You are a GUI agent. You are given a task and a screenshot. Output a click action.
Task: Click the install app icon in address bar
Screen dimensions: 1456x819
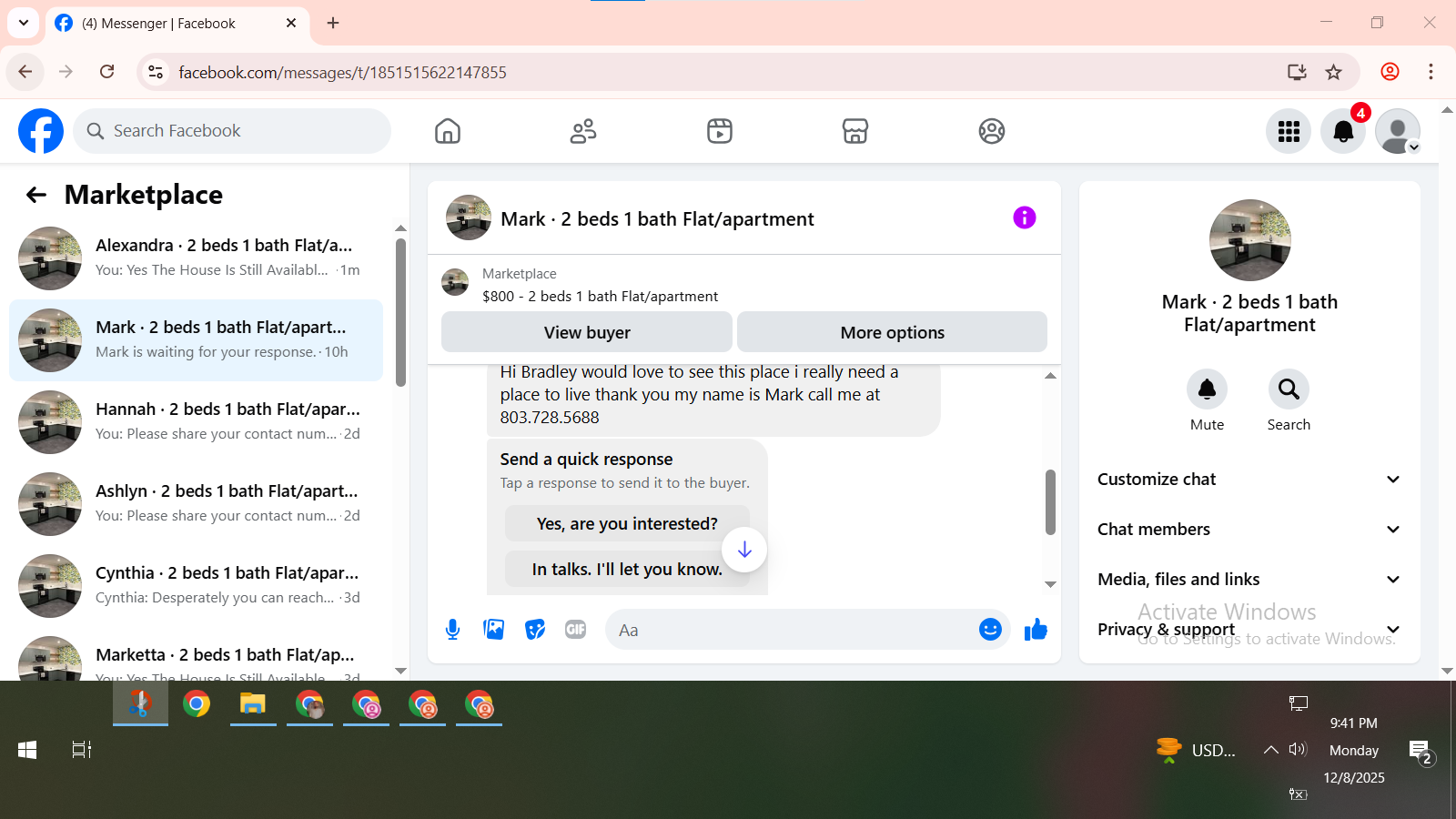click(x=1298, y=72)
